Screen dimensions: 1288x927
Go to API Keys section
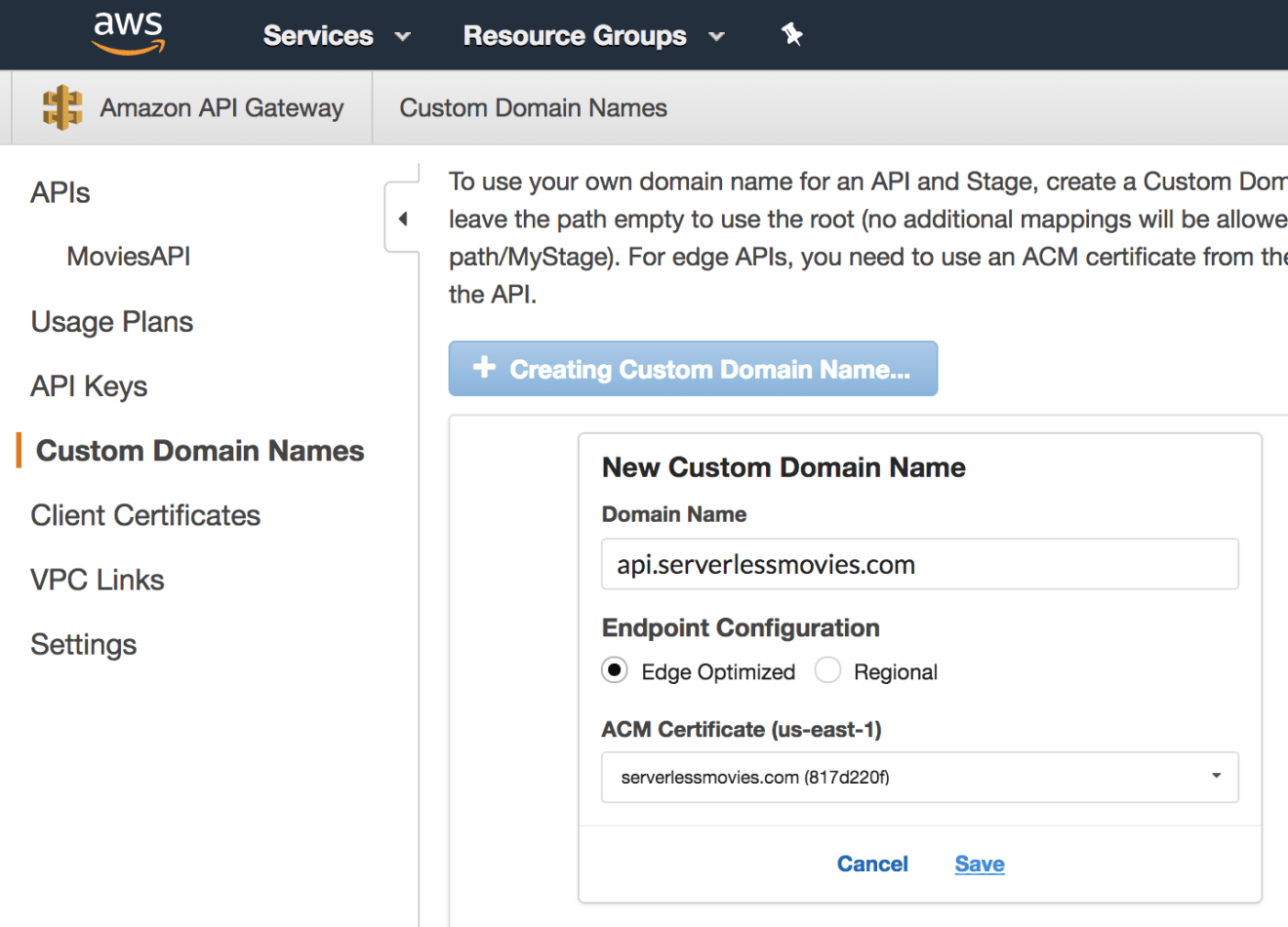[89, 386]
